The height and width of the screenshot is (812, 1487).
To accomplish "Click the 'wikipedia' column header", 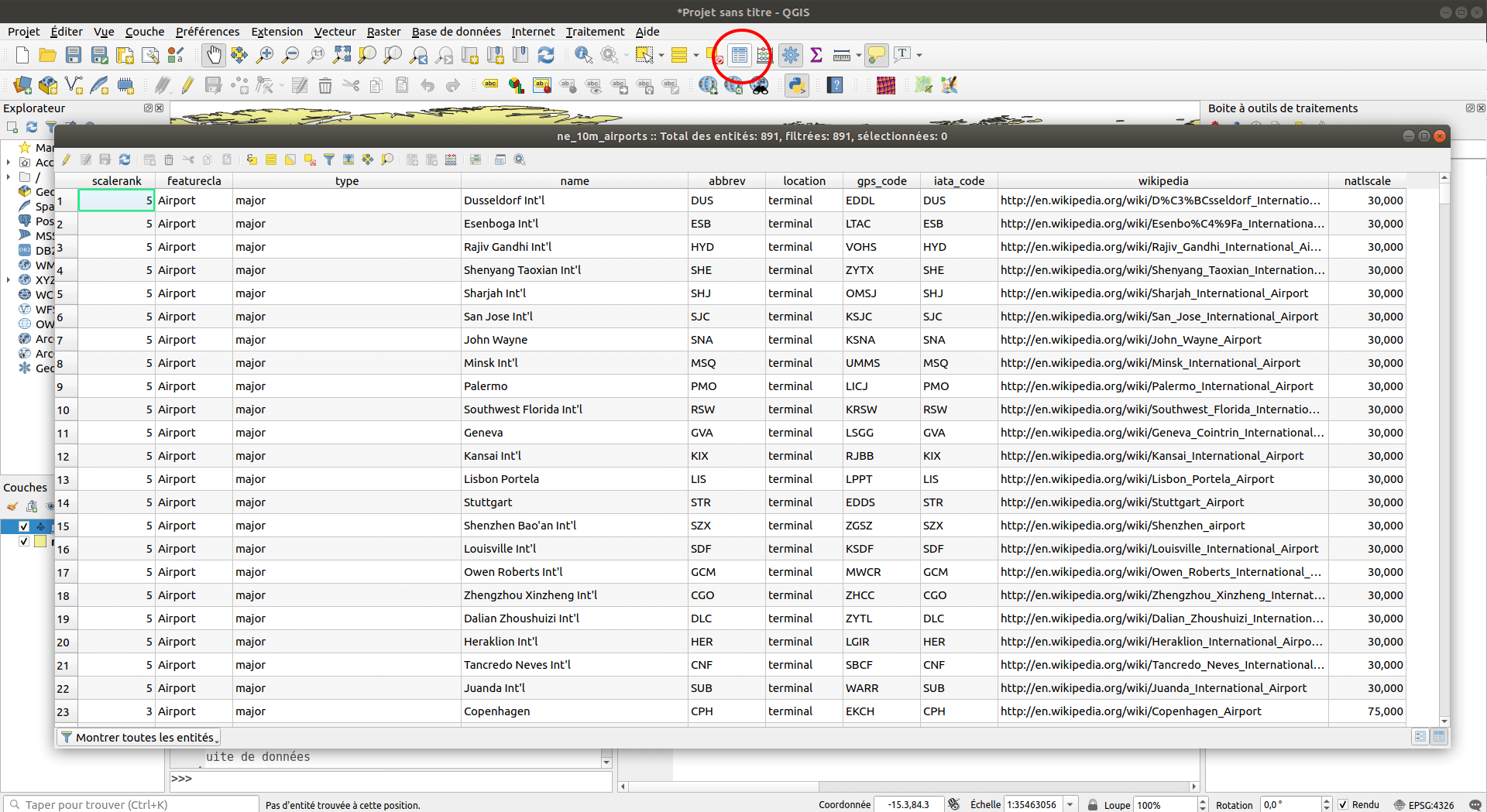I will pos(1163,181).
